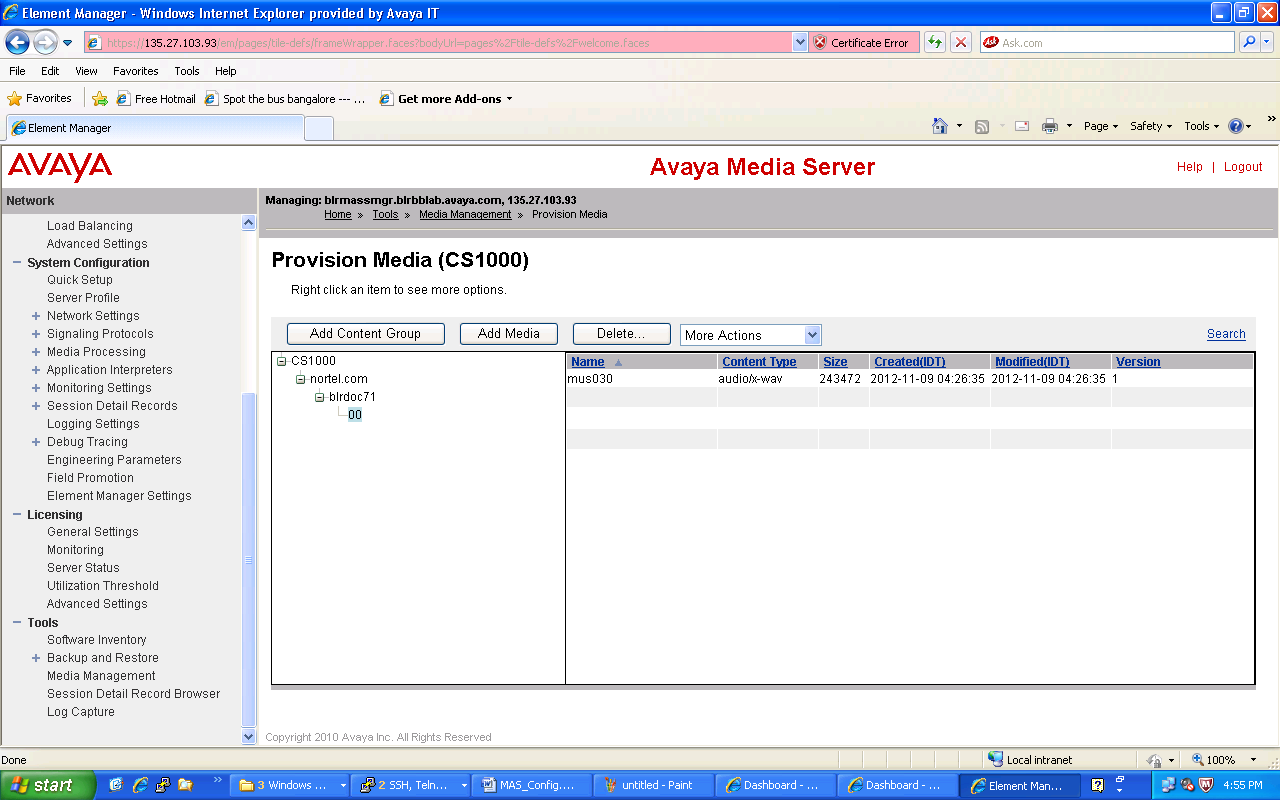Expand Network Settings in sidebar
Screen dimensions: 1280x800
[36, 316]
